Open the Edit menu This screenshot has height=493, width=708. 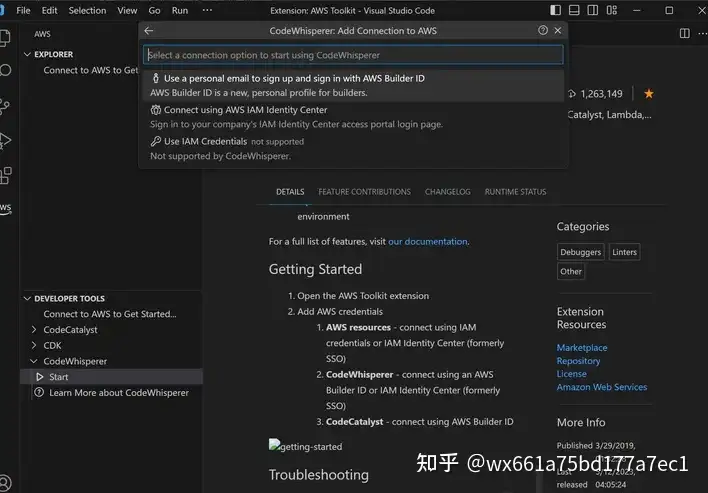(x=50, y=10)
